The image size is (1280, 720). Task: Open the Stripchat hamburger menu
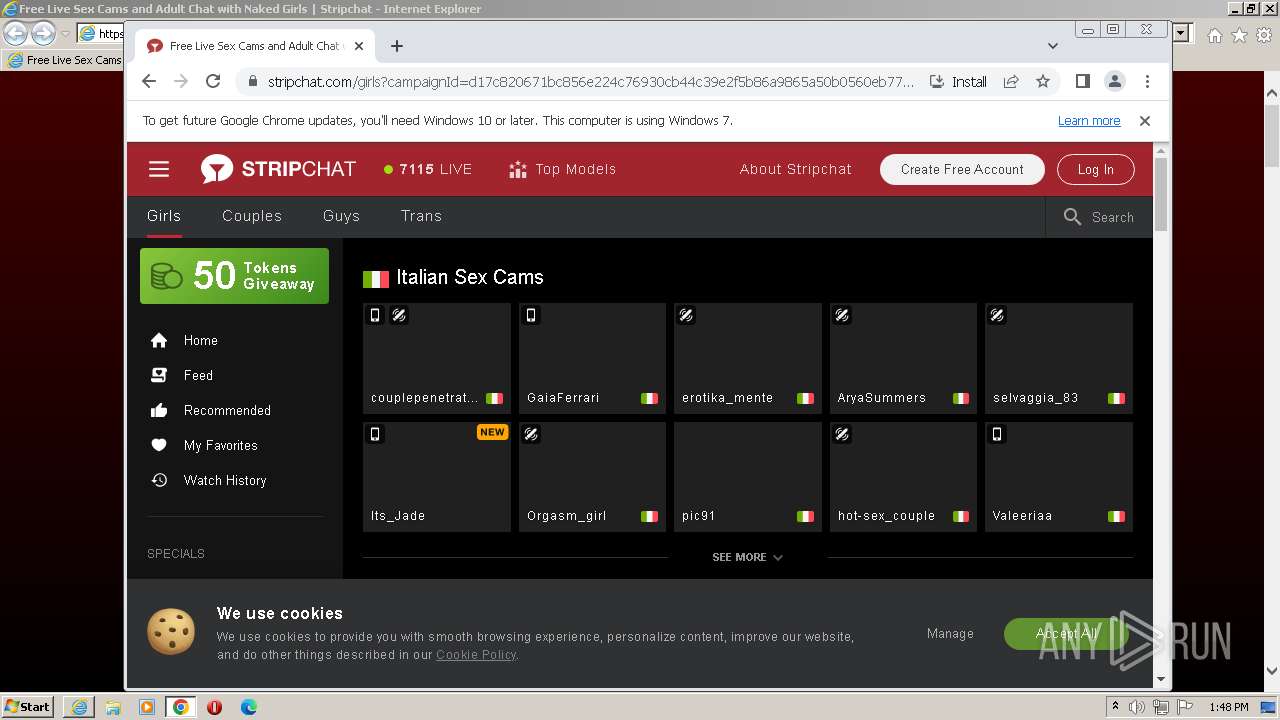click(x=159, y=169)
